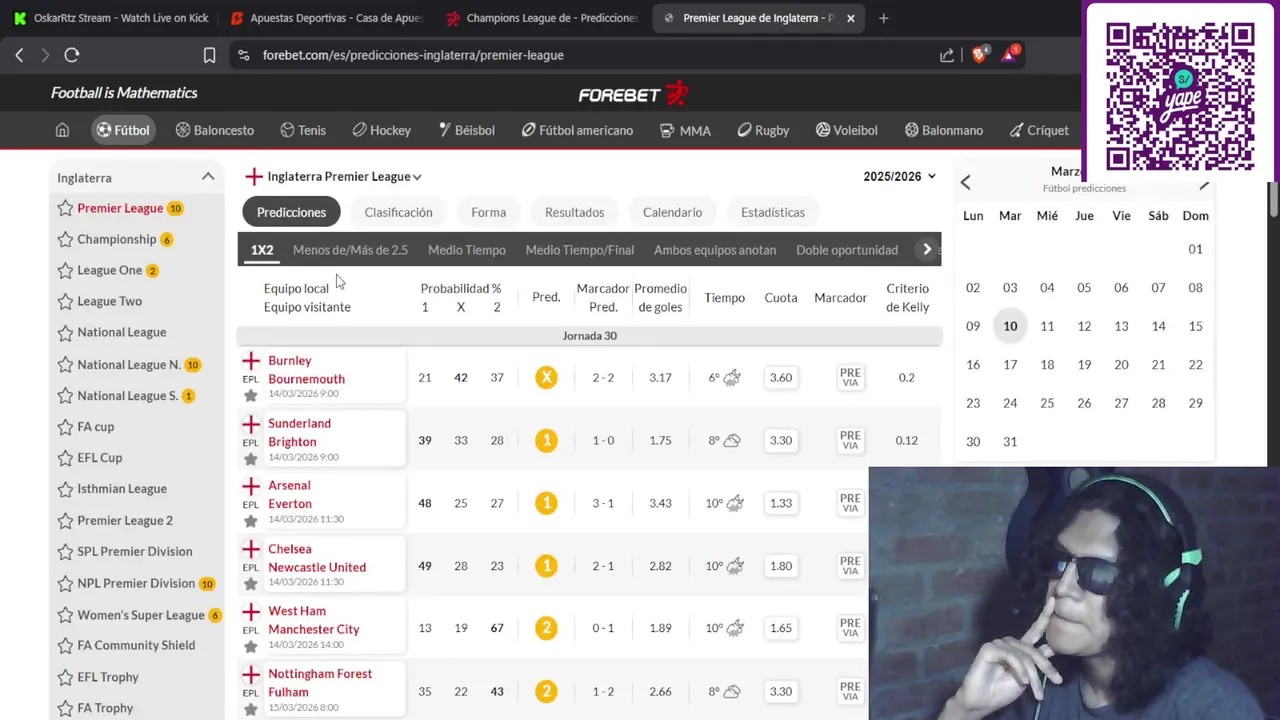
Task: Select Doble oportunidad predictions
Action: click(847, 250)
